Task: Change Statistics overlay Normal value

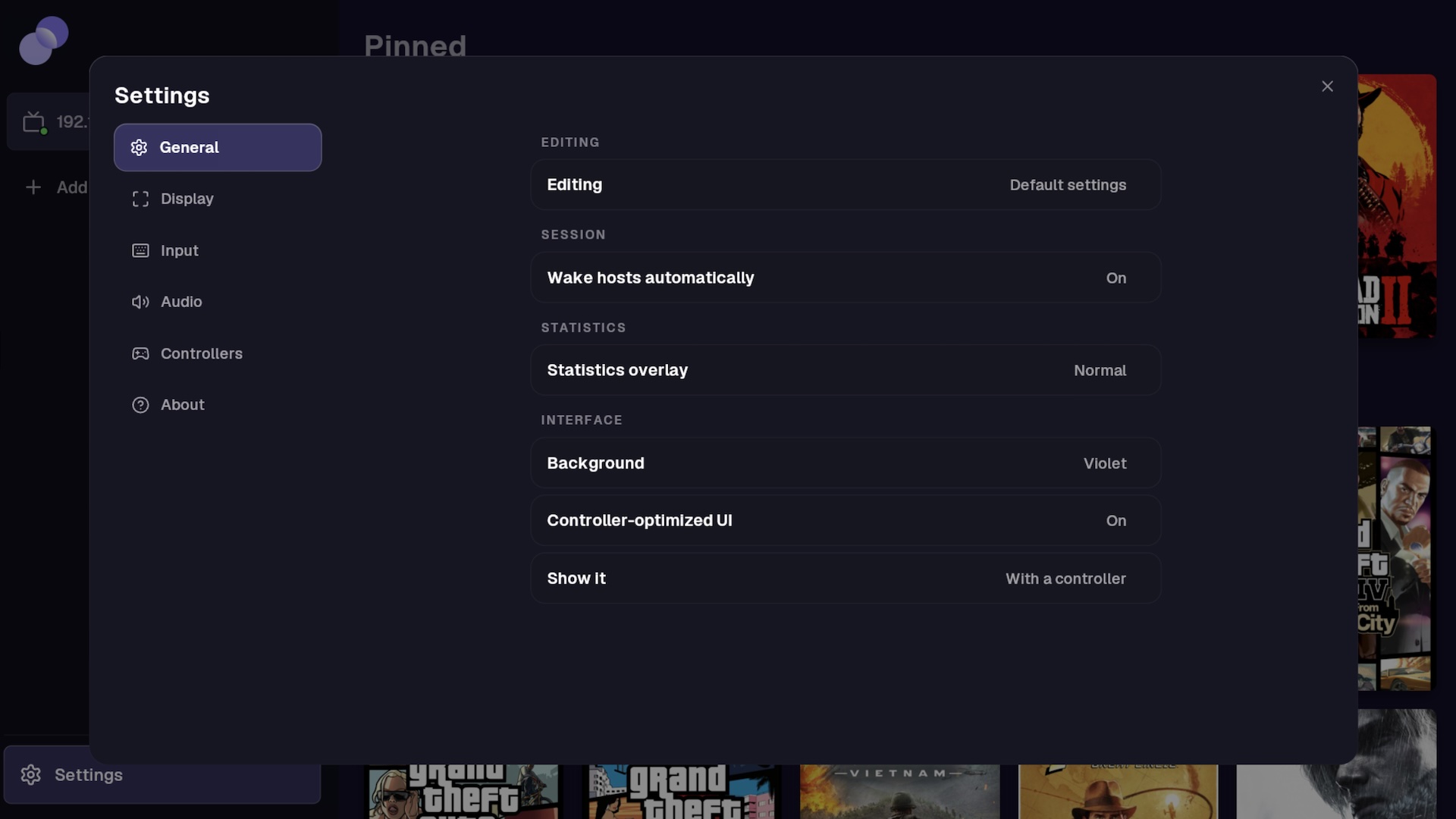Action: (846, 370)
